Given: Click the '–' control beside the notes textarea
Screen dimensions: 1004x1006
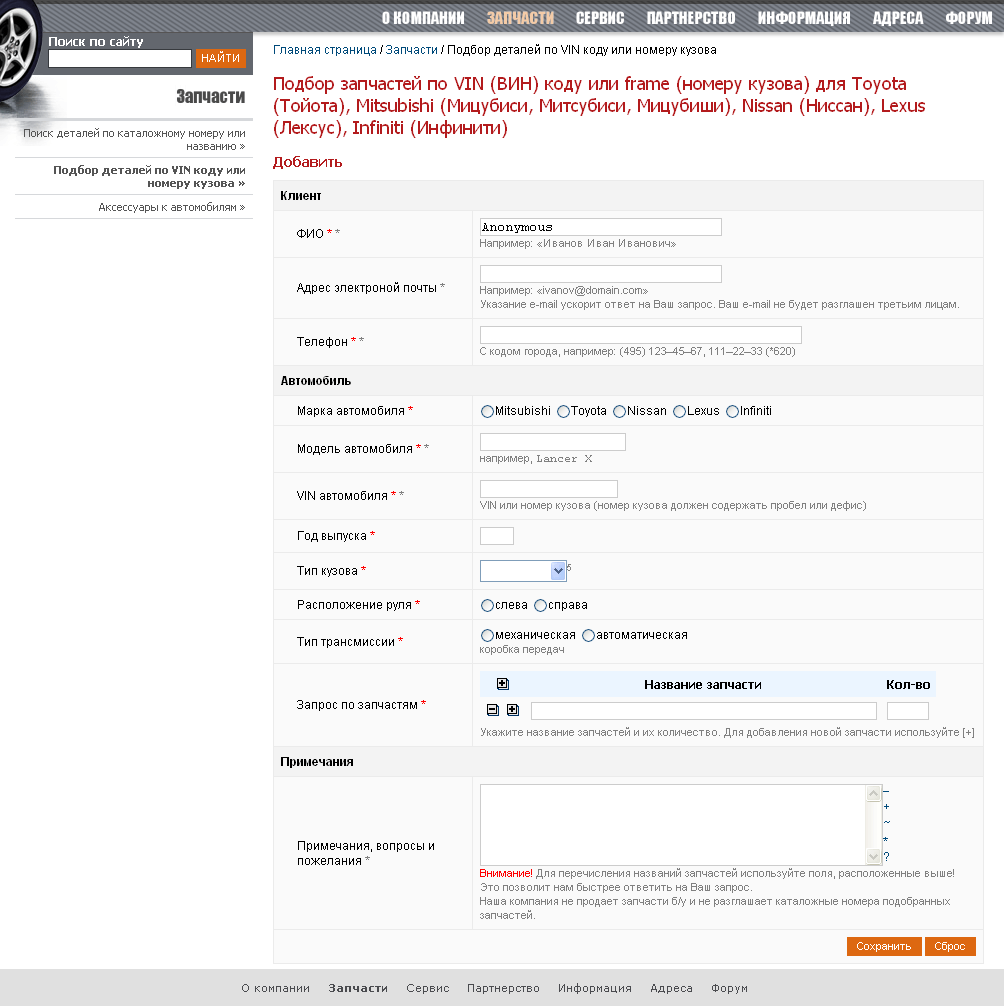Looking at the screenshot, I should click(x=886, y=791).
